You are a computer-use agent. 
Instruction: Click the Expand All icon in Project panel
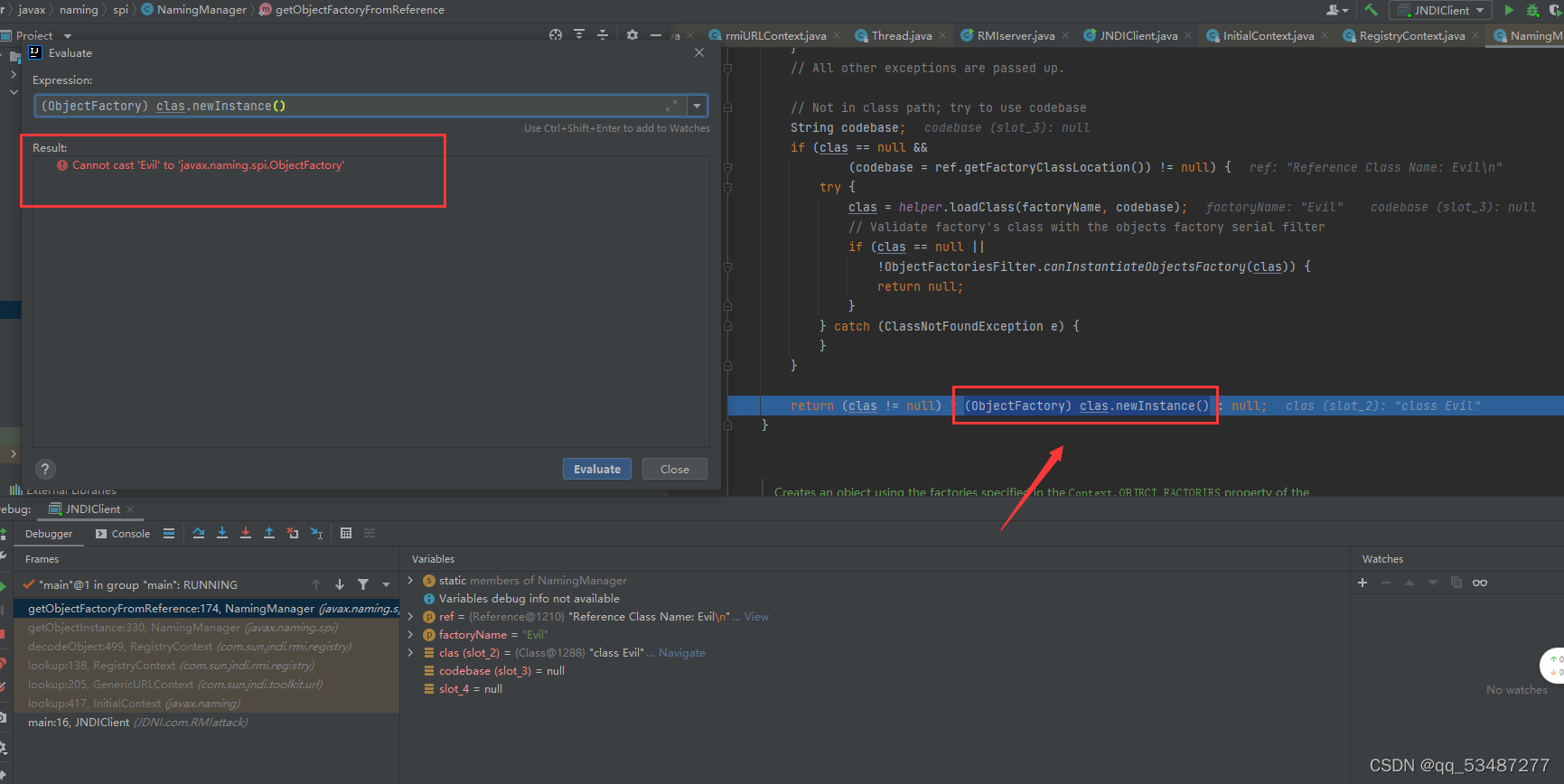[x=579, y=34]
